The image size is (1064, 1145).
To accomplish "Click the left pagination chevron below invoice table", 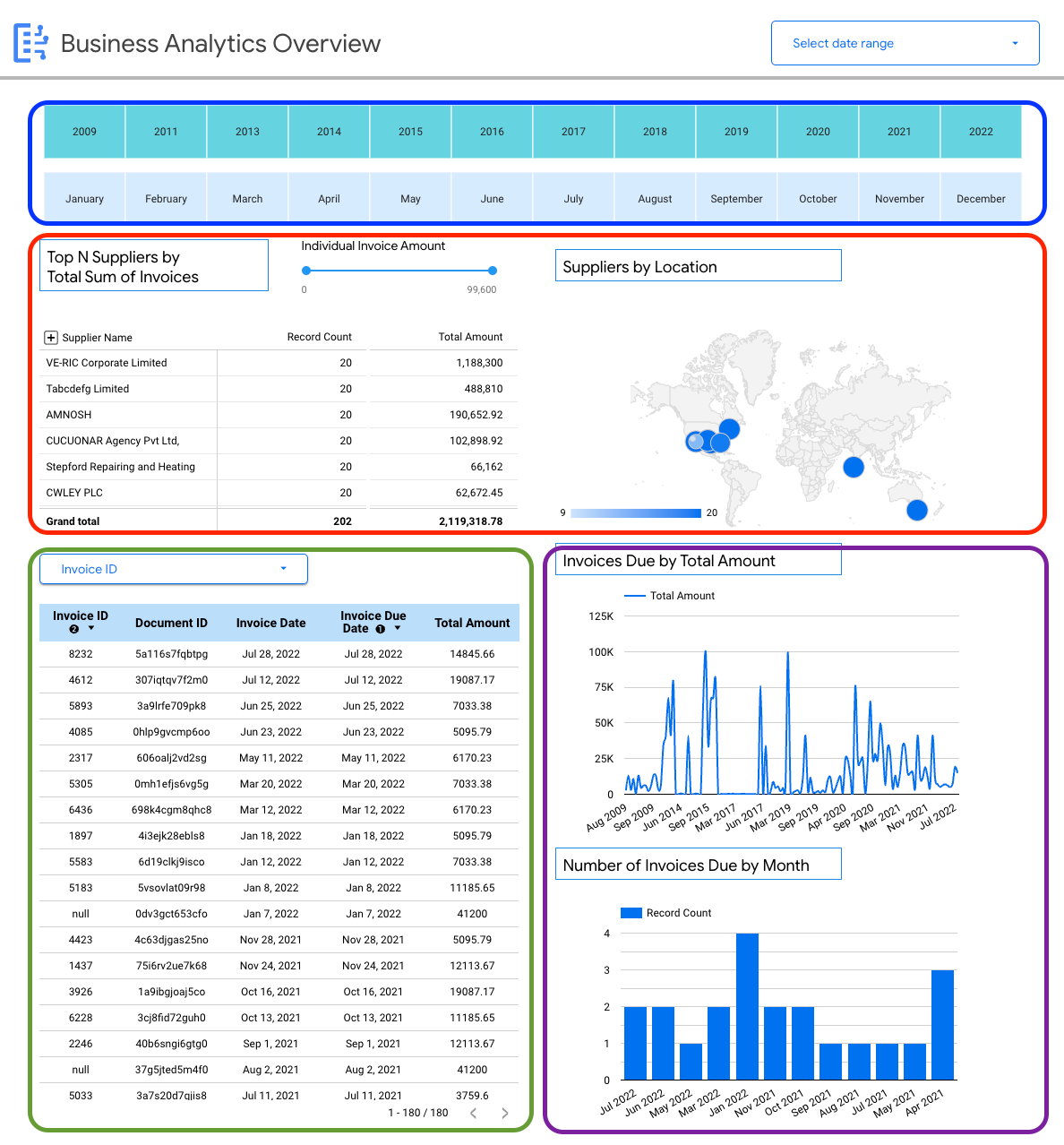I will 473,1113.
